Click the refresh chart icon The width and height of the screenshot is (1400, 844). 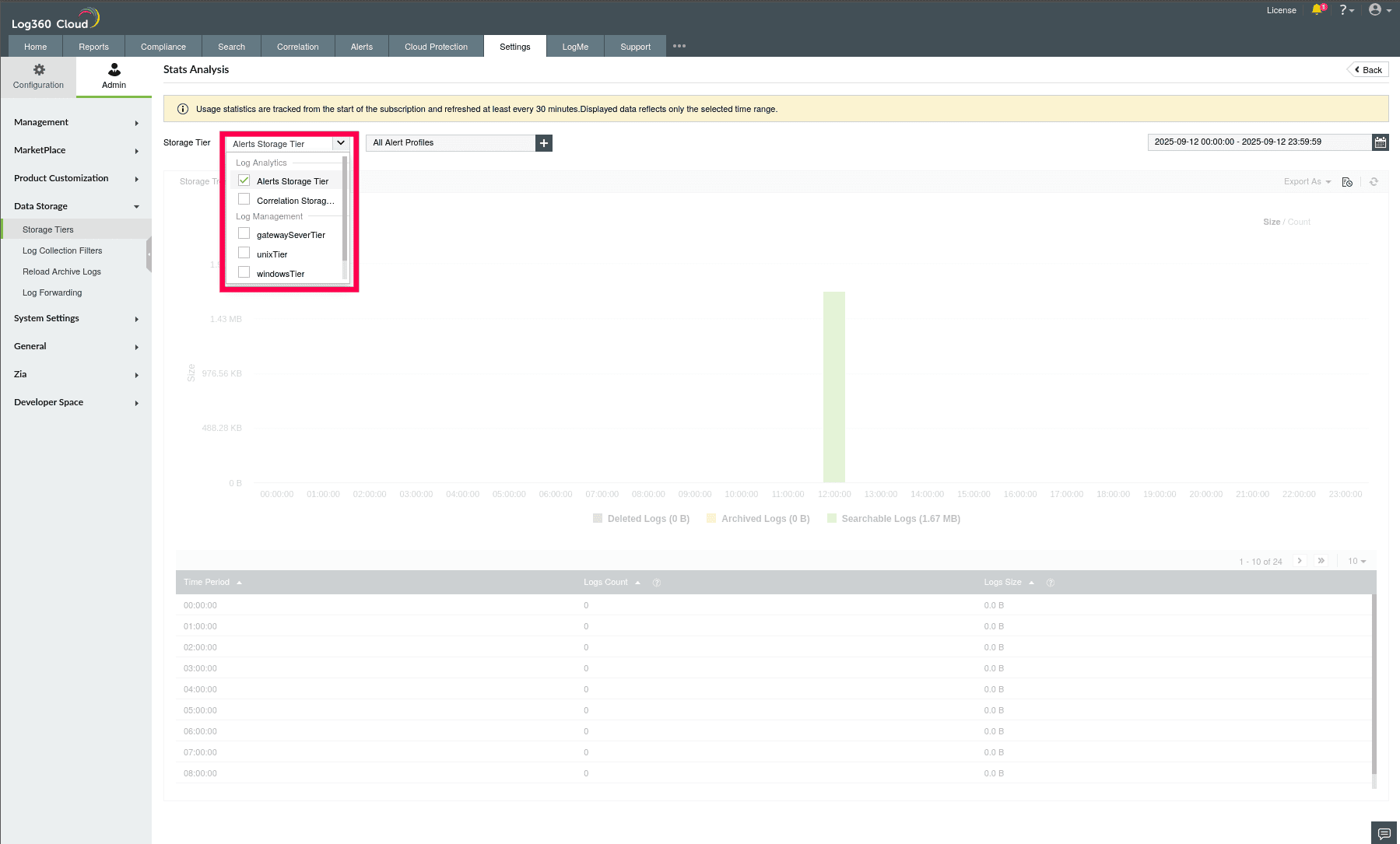[1374, 182]
